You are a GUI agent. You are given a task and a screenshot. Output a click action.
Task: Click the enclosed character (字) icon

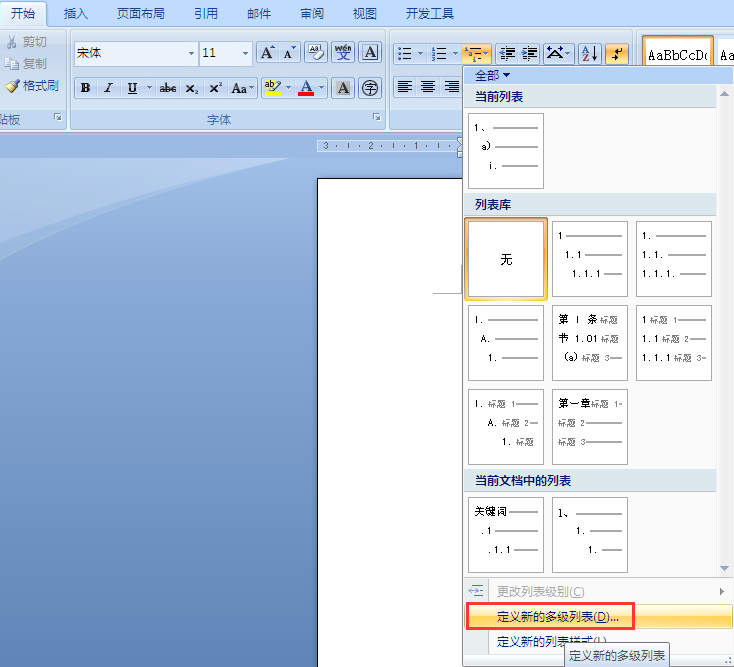click(370, 88)
